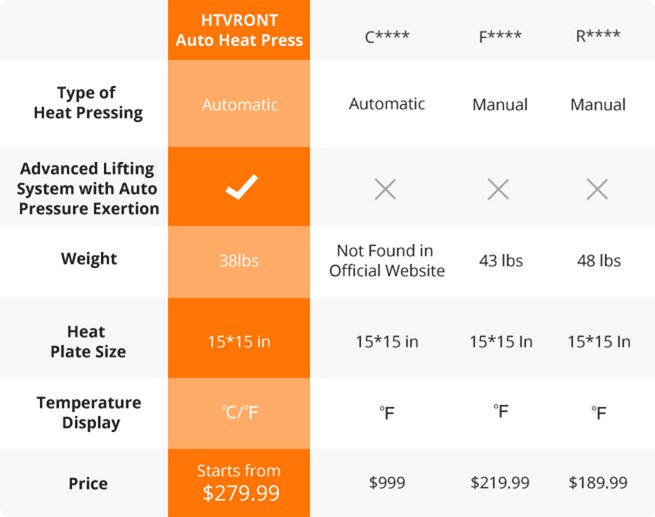Click the 43 lbs weight value
Viewport: 655px width, 517px height.
(498, 260)
